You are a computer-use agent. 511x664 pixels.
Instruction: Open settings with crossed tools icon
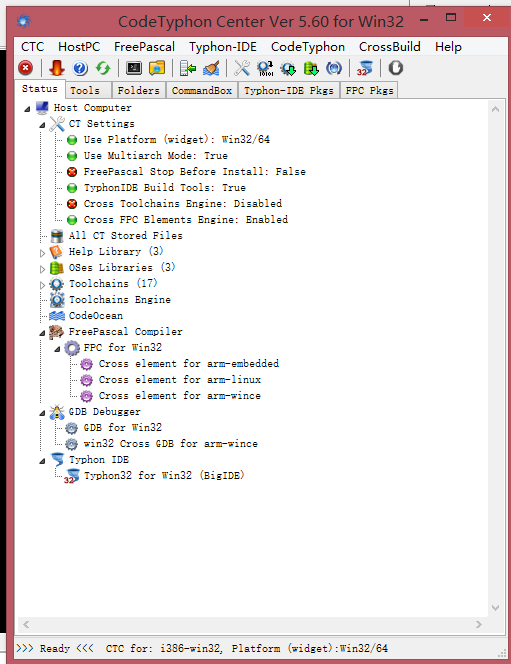pos(242,68)
